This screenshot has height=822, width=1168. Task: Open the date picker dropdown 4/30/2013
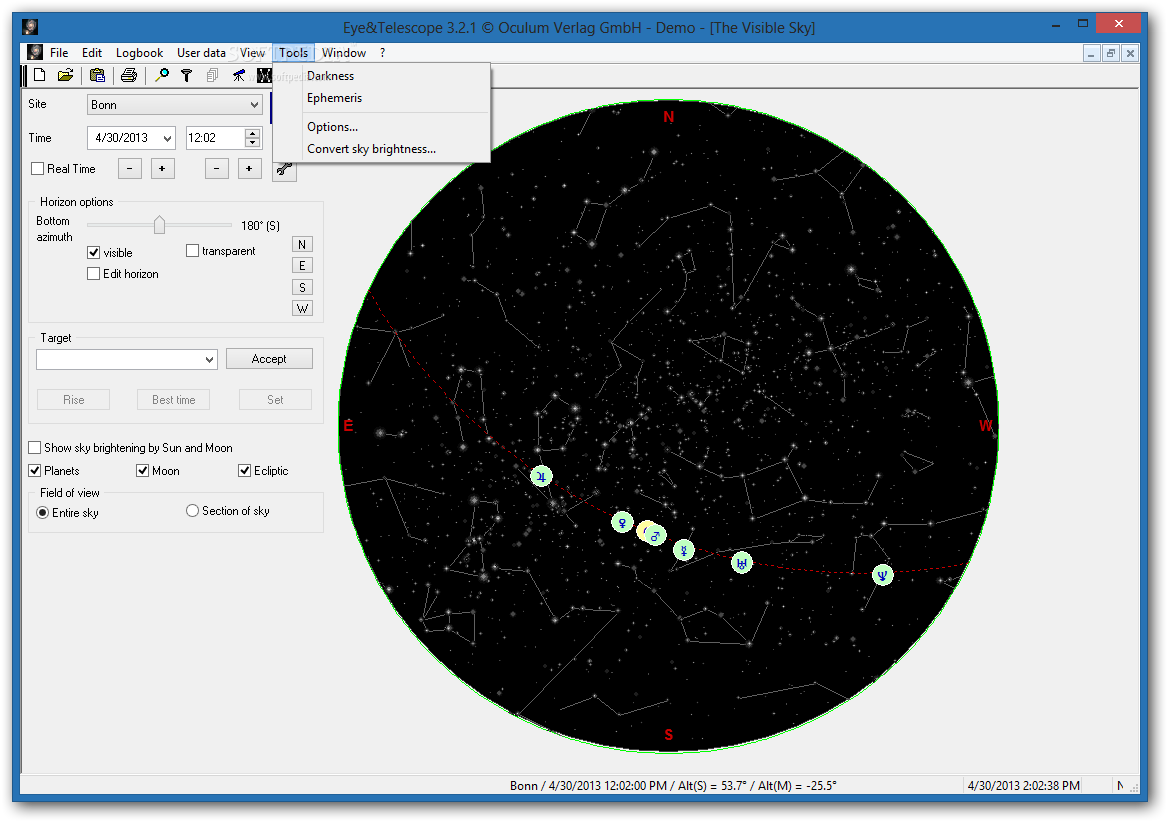[x=168, y=138]
